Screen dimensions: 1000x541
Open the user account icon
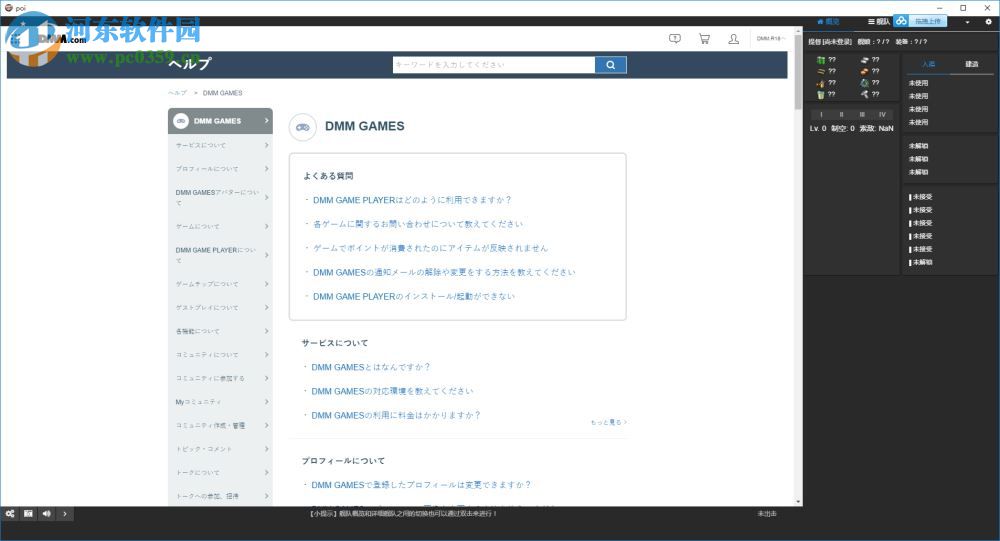click(x=733, y=39)
